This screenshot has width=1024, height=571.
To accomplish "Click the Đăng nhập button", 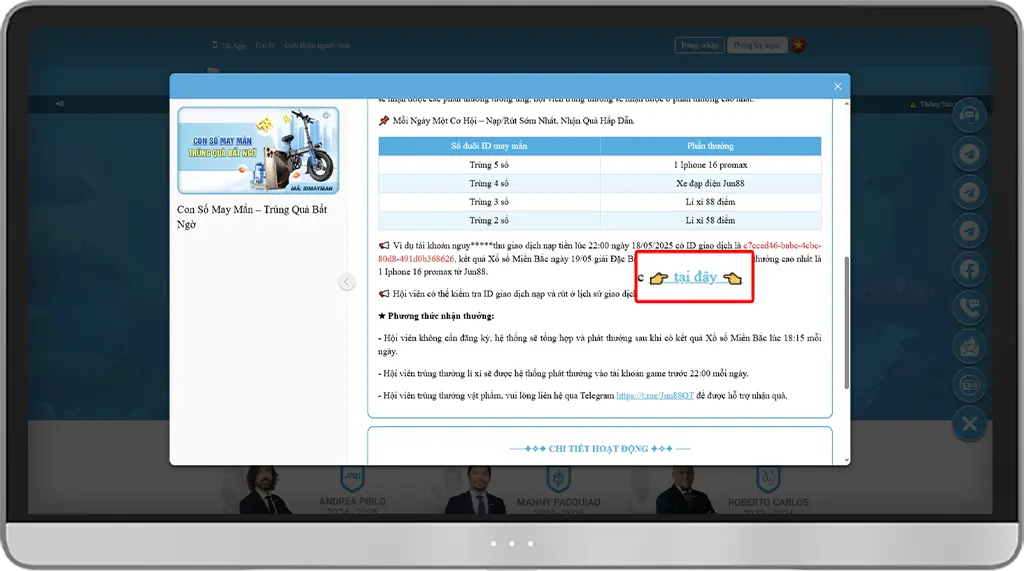I will pyautogui.click(x=699, y=45).
